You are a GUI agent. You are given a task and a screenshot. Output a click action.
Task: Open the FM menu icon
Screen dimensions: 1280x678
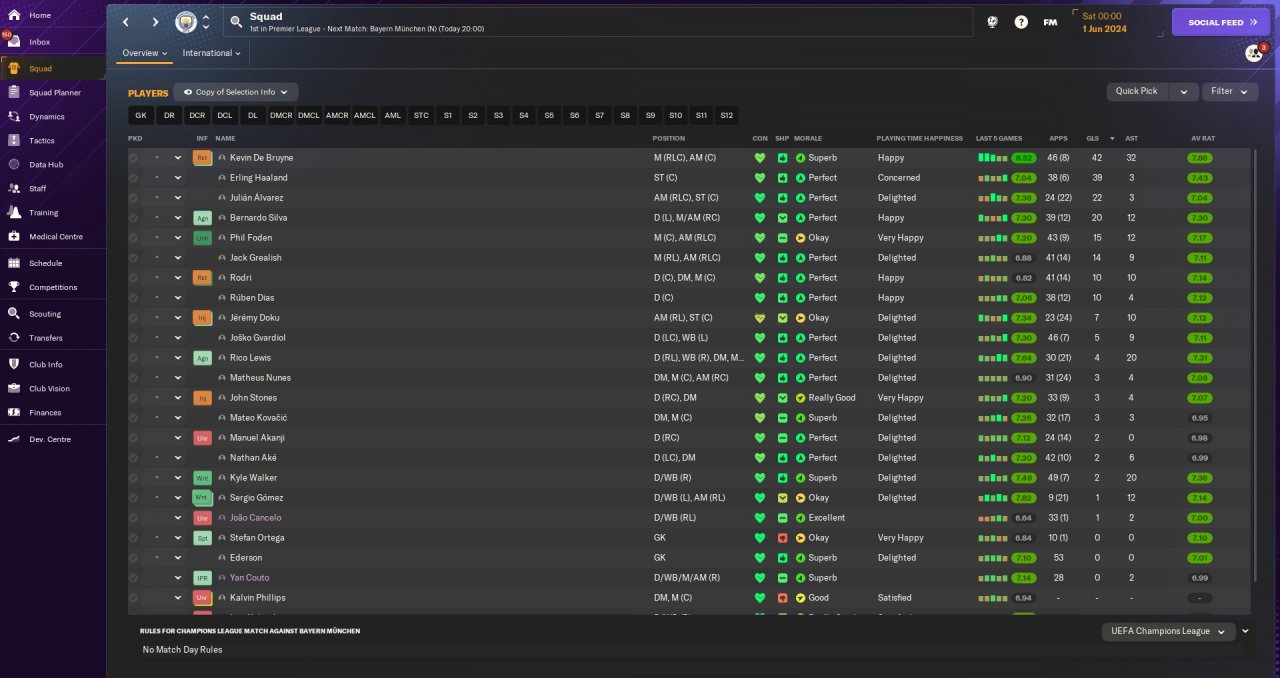1050,22
